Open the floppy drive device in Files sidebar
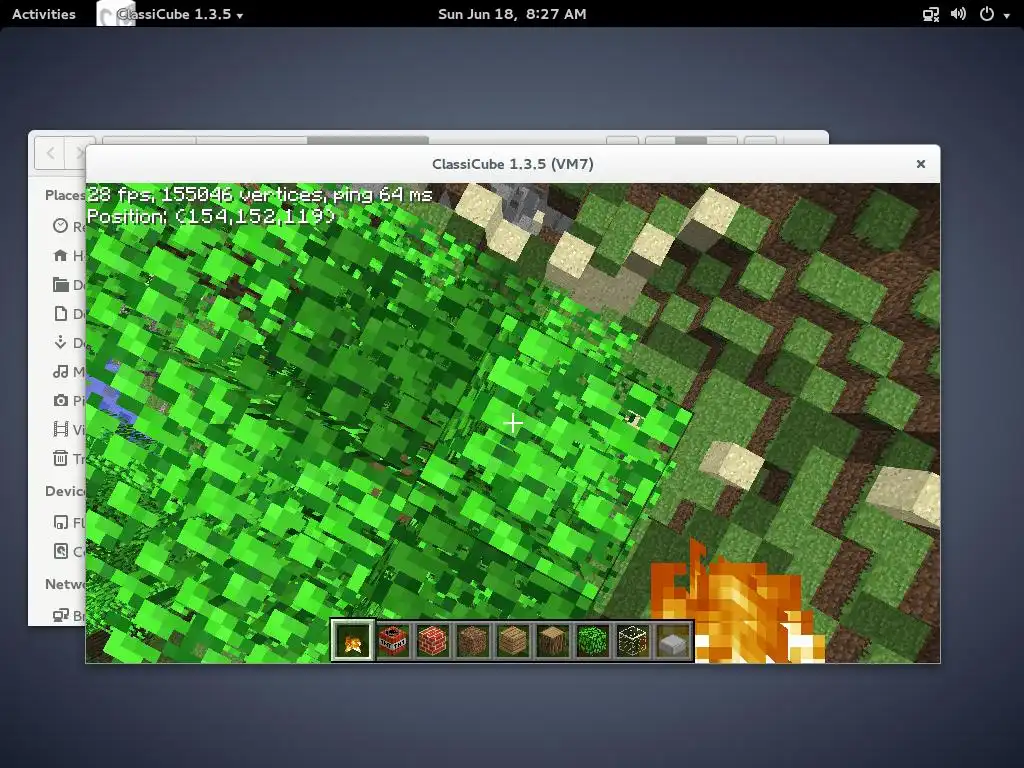Screen dimensions: 1024x768 pos(68,522)
